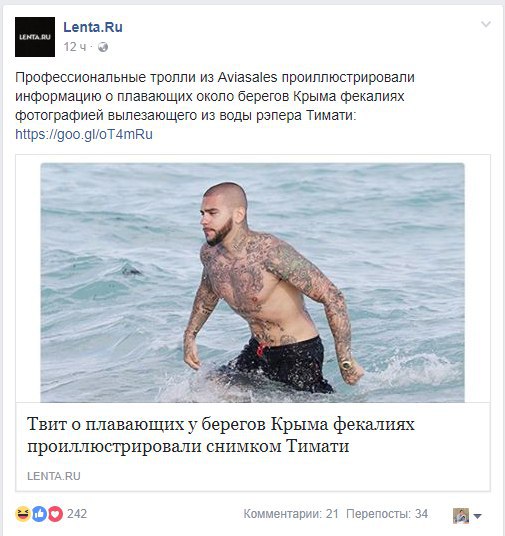
Task: Open the article headline about Тимати
Action: pyautogui.click(x=221, y=435)
